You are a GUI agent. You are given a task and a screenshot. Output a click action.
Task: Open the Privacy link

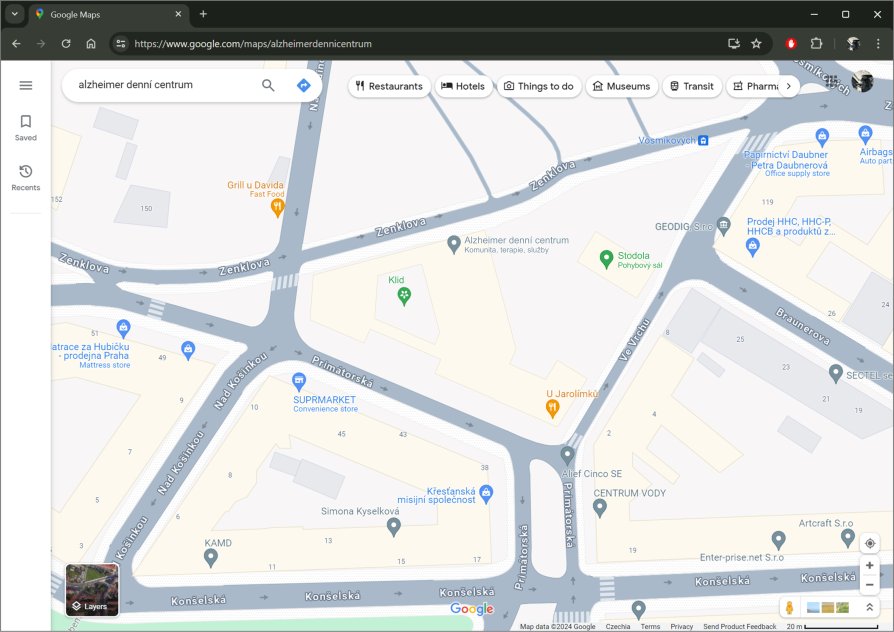pos(681,626)
